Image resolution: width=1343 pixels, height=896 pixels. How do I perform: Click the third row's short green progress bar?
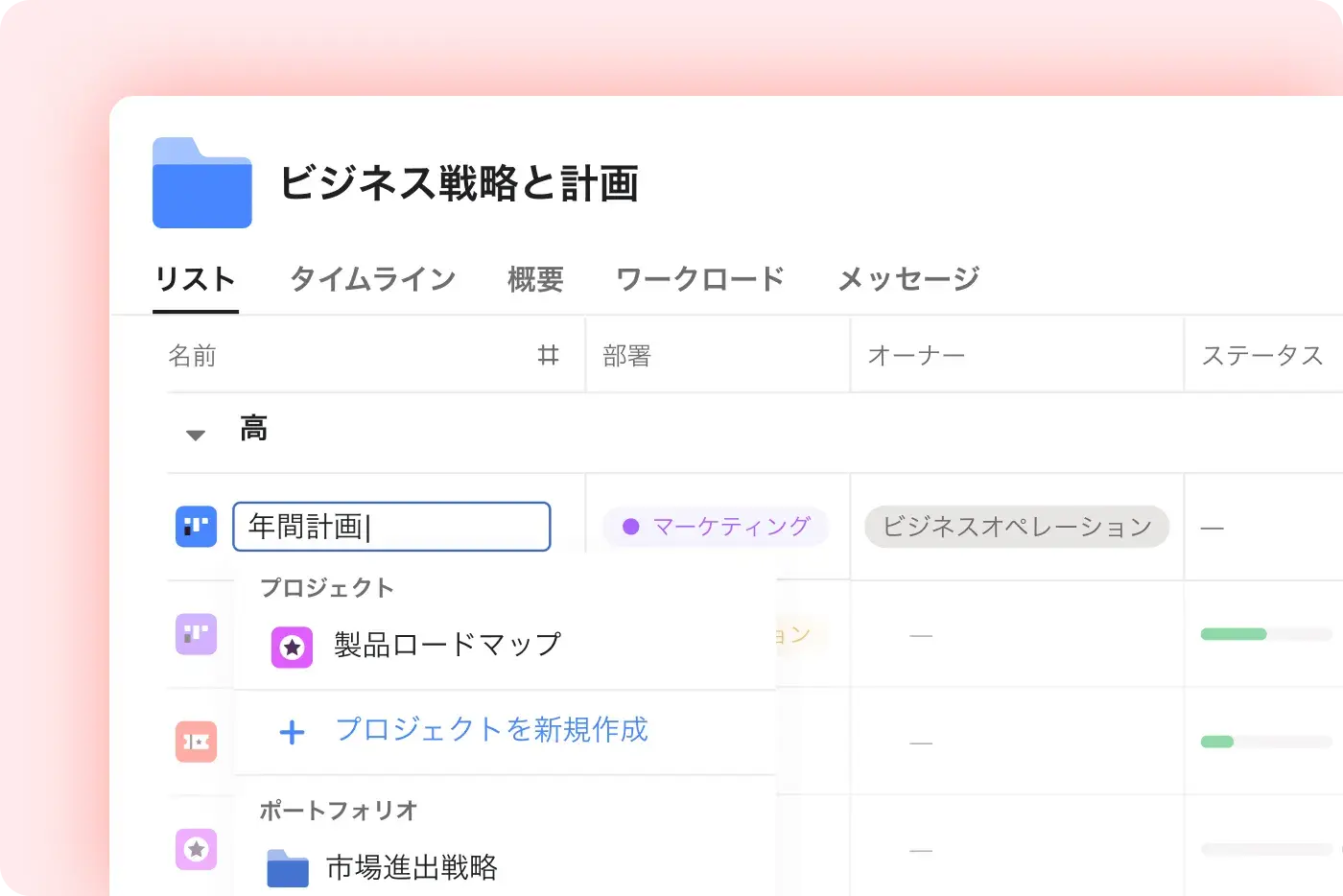pyautogui.click(x=1217, y=742)
